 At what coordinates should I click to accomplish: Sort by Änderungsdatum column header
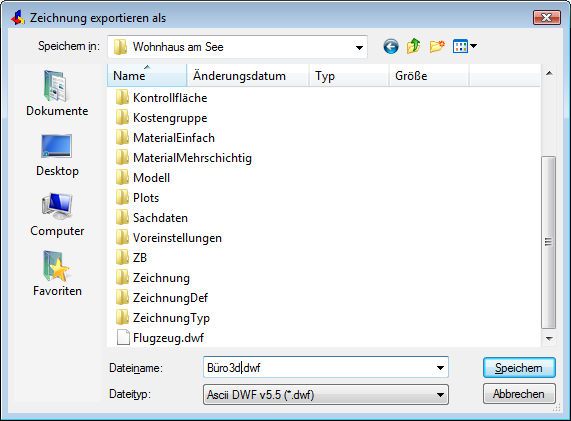[x=248, y=76]
